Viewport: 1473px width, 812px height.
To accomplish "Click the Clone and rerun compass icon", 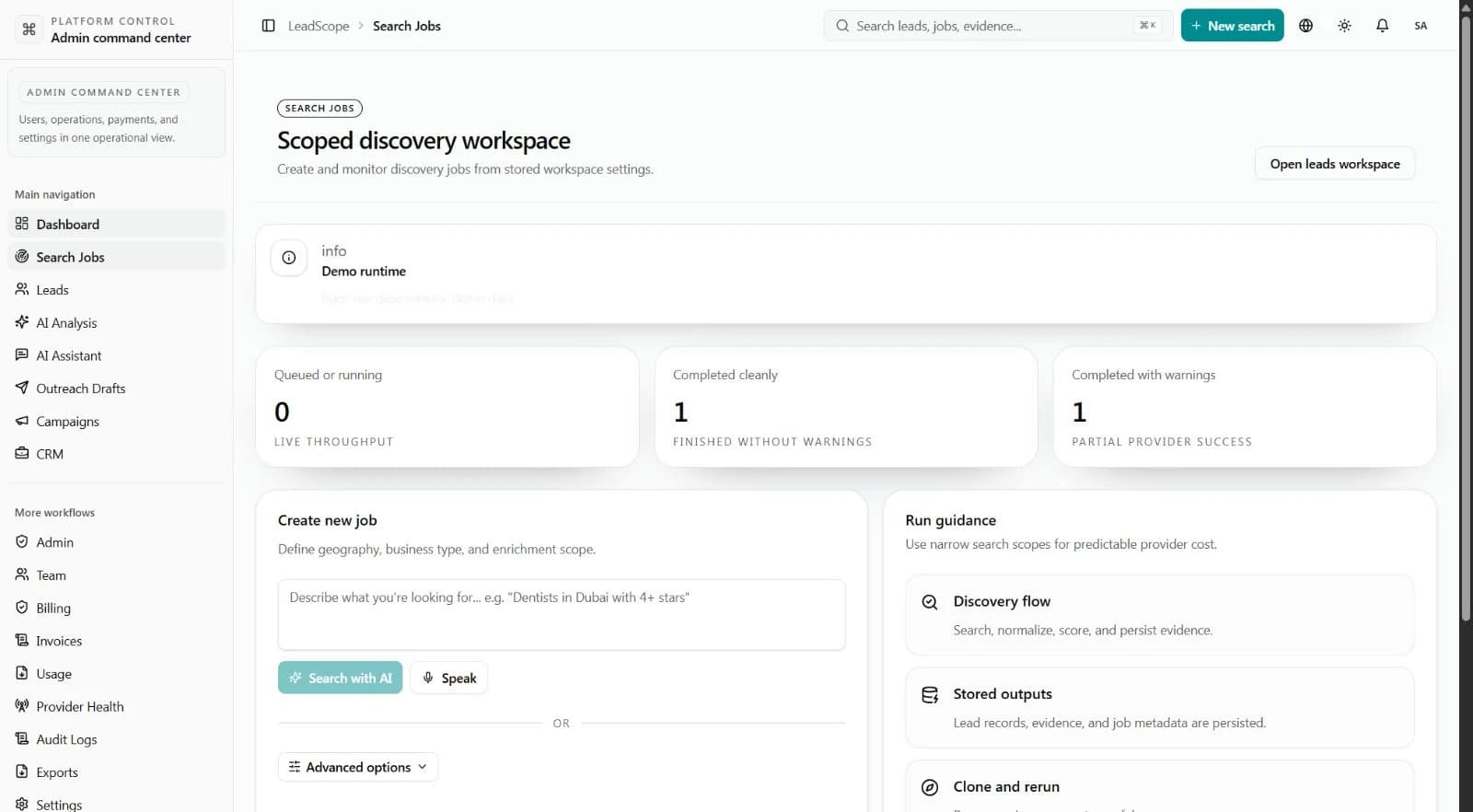I will pyautogui.click(x=930, y=787).
